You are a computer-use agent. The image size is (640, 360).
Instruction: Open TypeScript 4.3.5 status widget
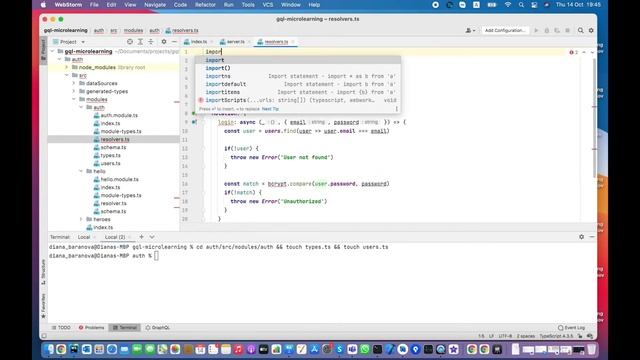coord(556,336)
